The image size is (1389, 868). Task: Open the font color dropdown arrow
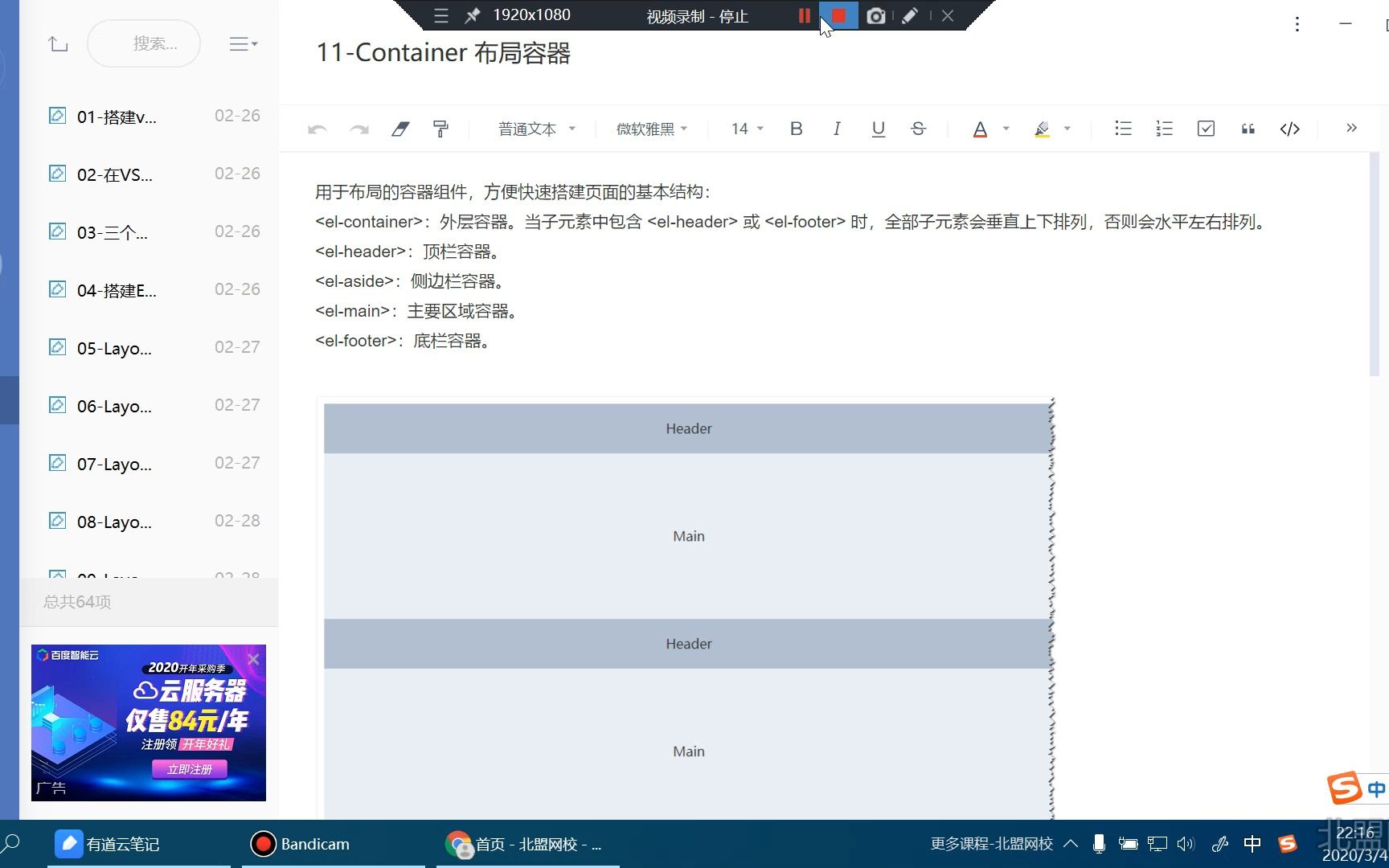pyautogui.click(x=1006, y=129)
